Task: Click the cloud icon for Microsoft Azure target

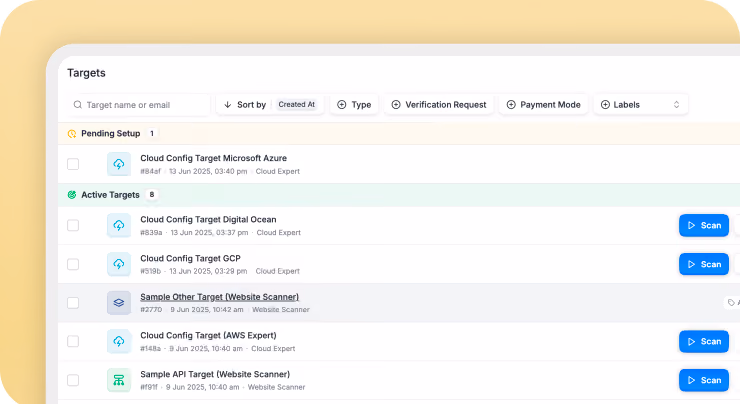Action: (x=119, y=164)
